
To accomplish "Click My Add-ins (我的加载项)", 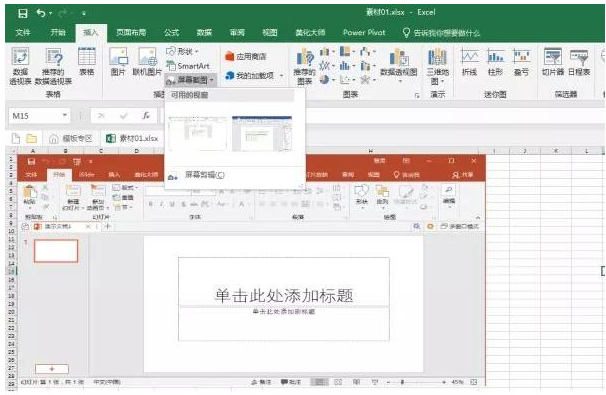I will [250, 76].
